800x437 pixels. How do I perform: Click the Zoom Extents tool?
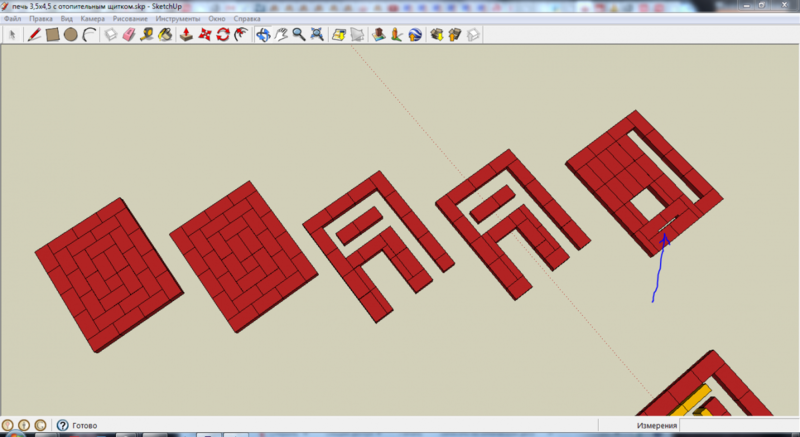pos(316,35)
